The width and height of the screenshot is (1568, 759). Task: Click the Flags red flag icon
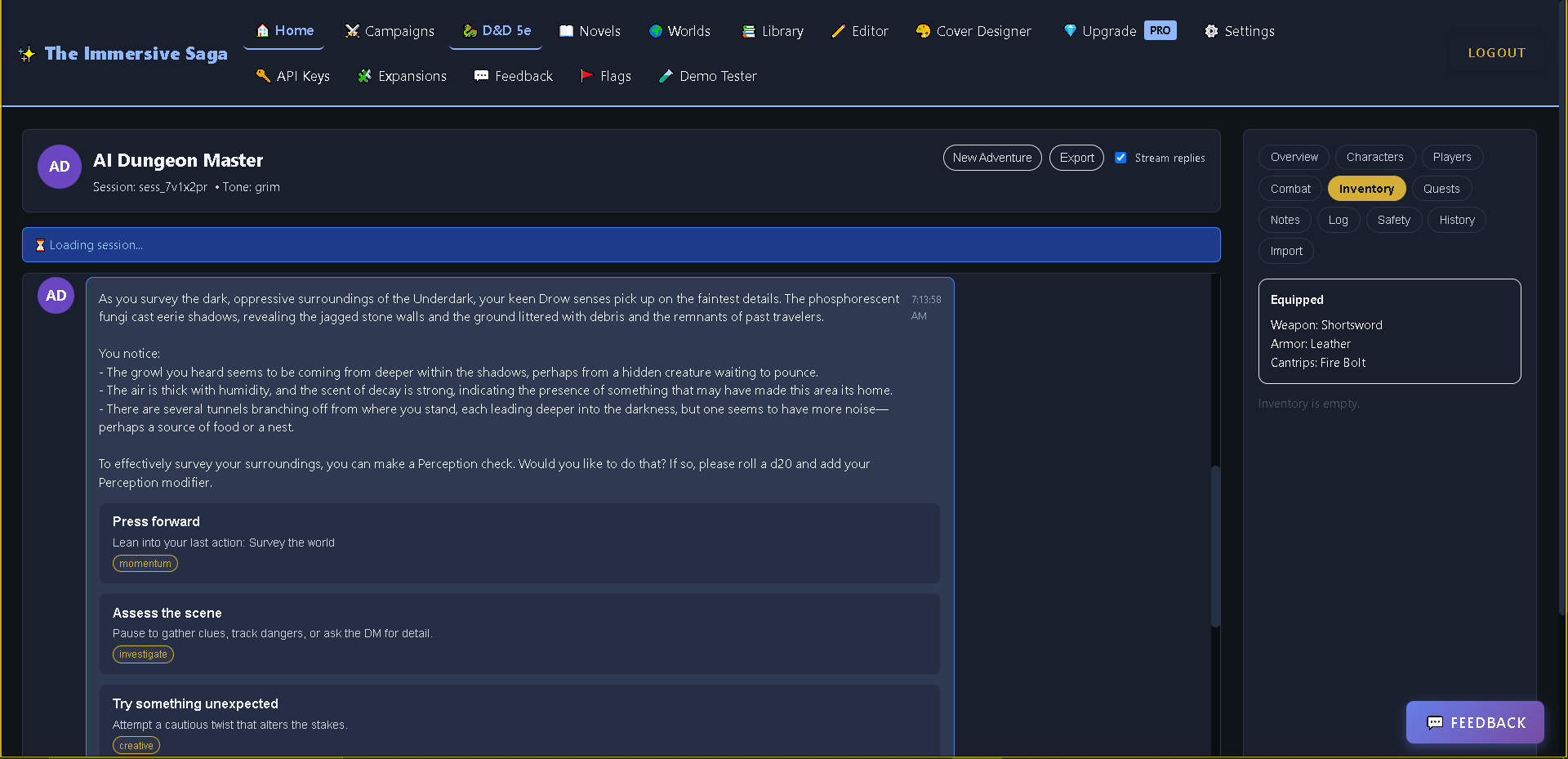coord(586,76)
